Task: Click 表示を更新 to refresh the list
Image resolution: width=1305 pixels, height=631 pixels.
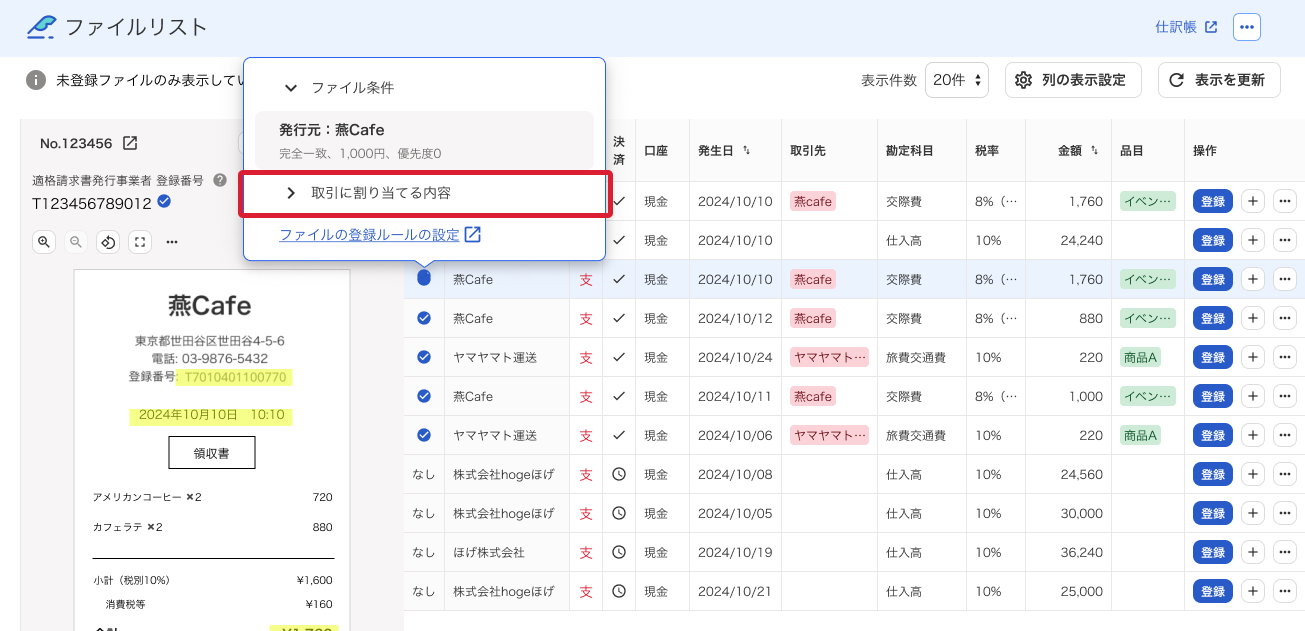Action: click(1219, 80)
